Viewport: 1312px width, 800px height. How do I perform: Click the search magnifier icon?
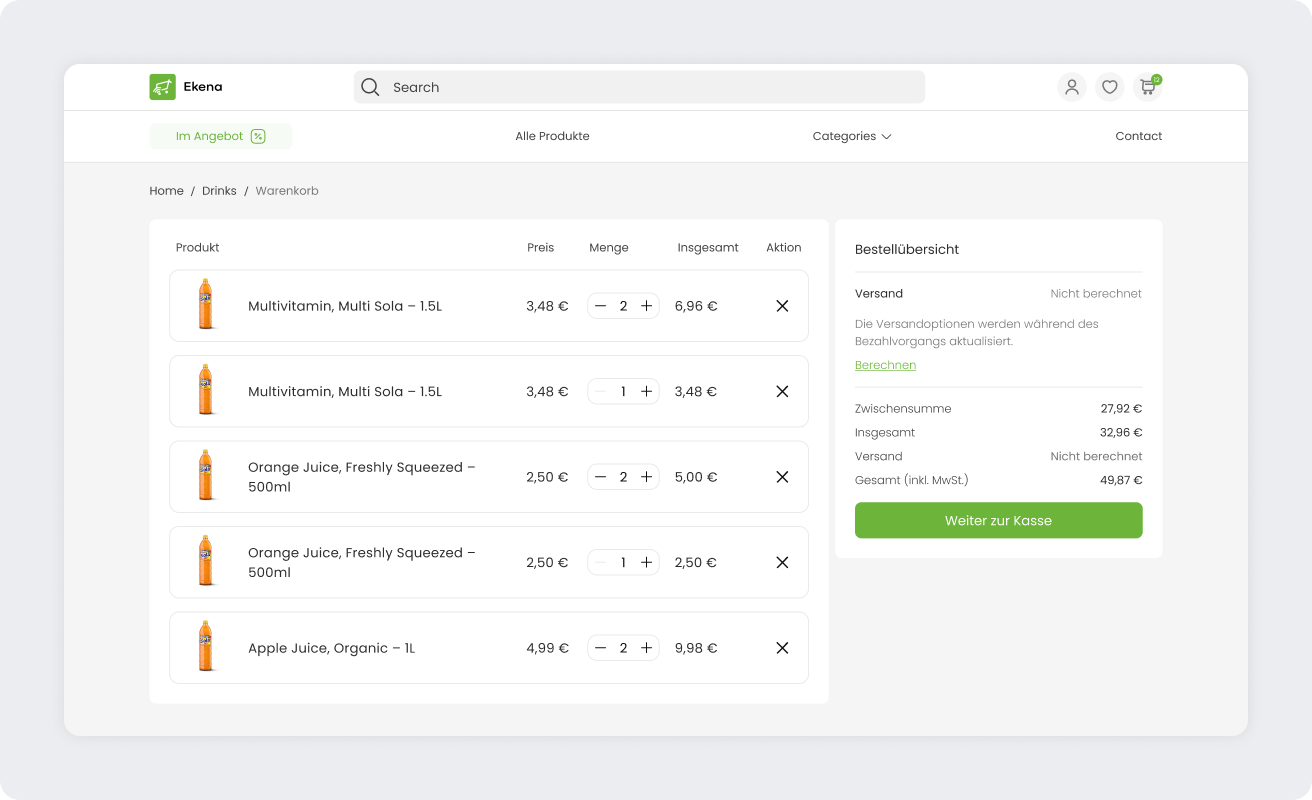tap(370, 87)
